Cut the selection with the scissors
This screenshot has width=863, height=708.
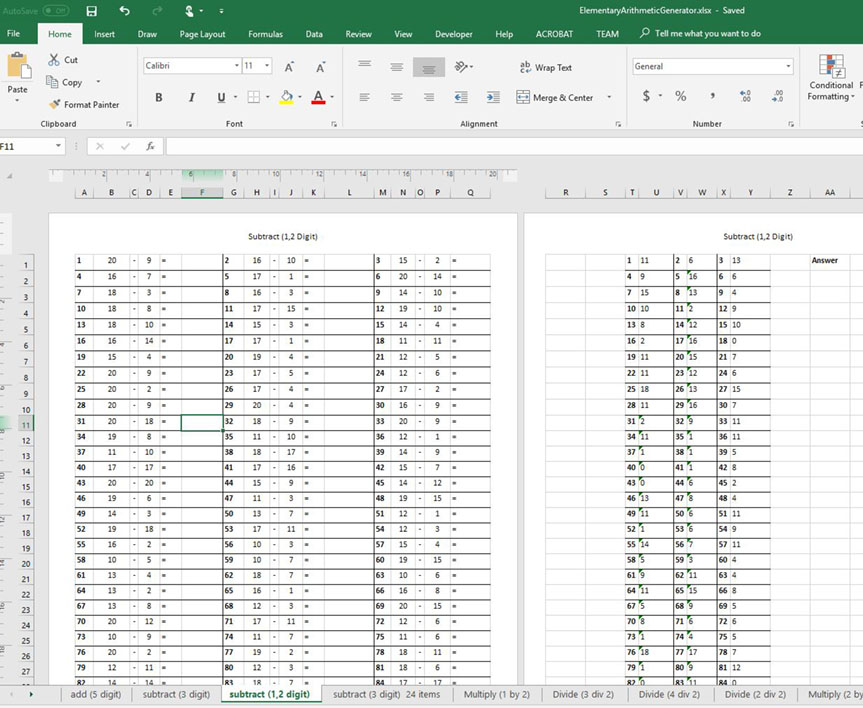(63, 60)
